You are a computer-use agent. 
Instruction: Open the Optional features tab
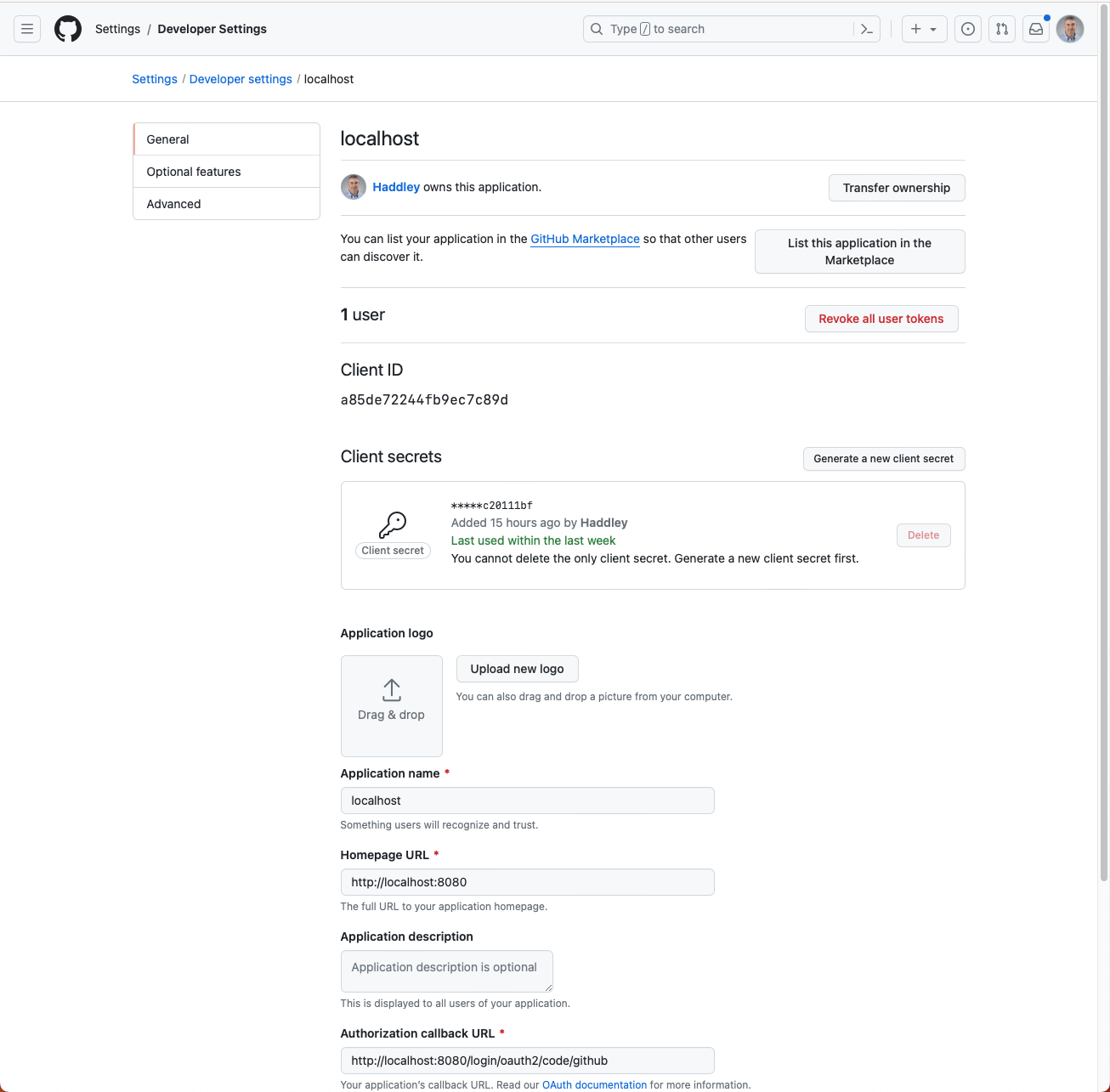point(227,172)
